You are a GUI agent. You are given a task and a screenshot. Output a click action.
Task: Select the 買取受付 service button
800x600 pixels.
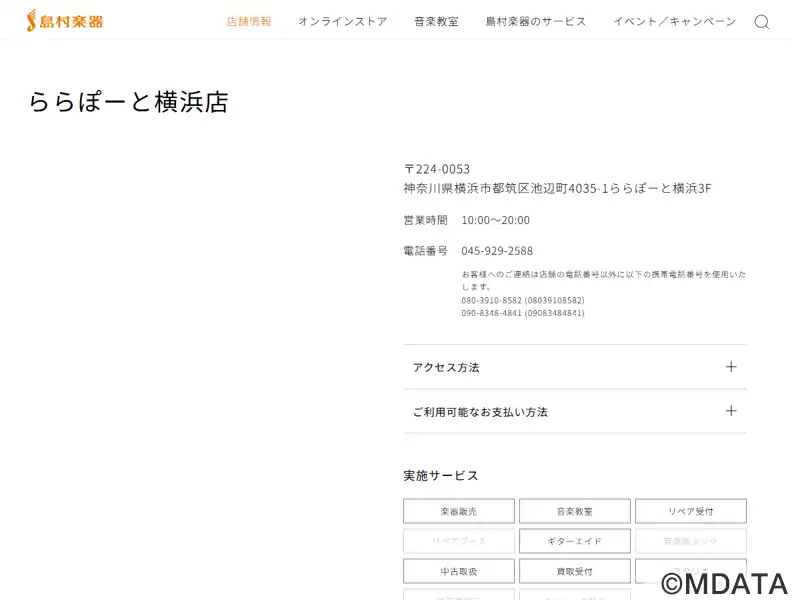click(574, 571)
